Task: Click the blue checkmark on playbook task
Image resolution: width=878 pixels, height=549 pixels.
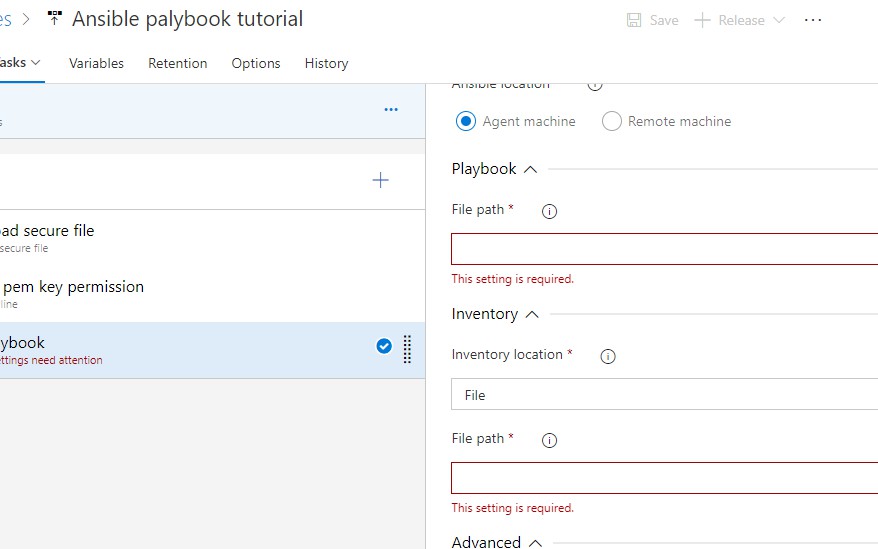Action: pos(384,346)
